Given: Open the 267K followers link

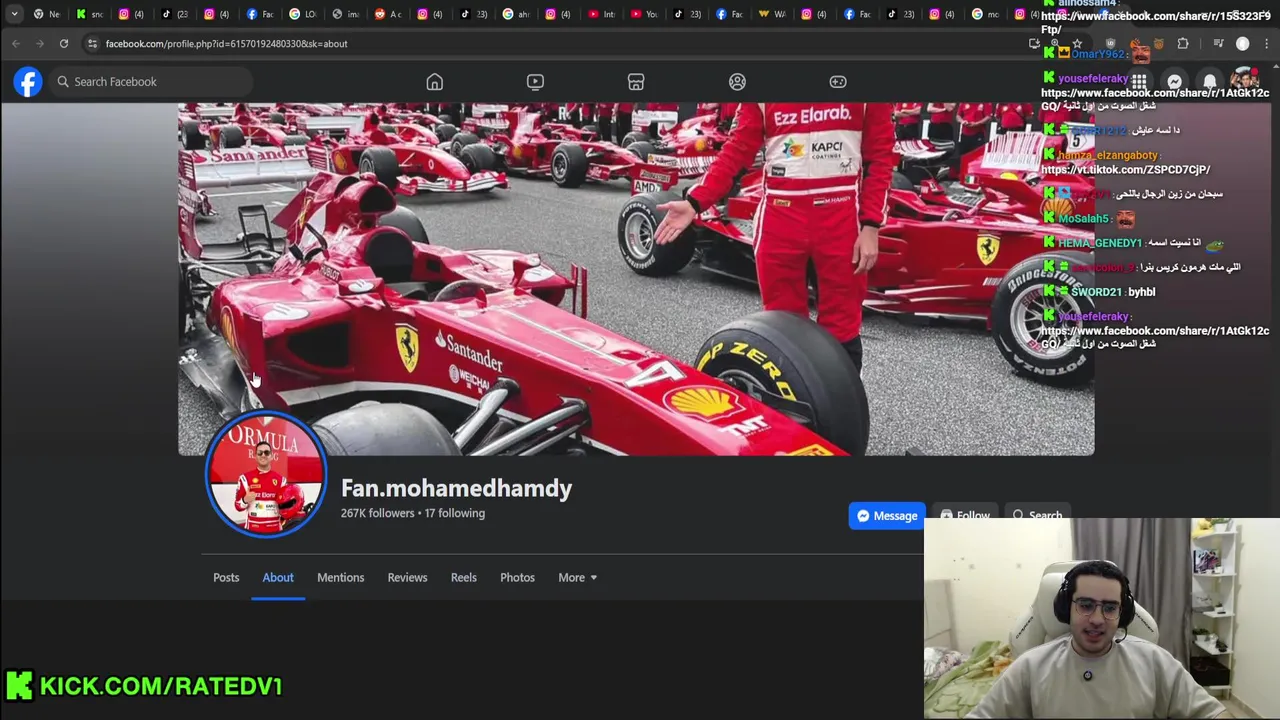Looking at the screenshot, I should tap(377, 513).
